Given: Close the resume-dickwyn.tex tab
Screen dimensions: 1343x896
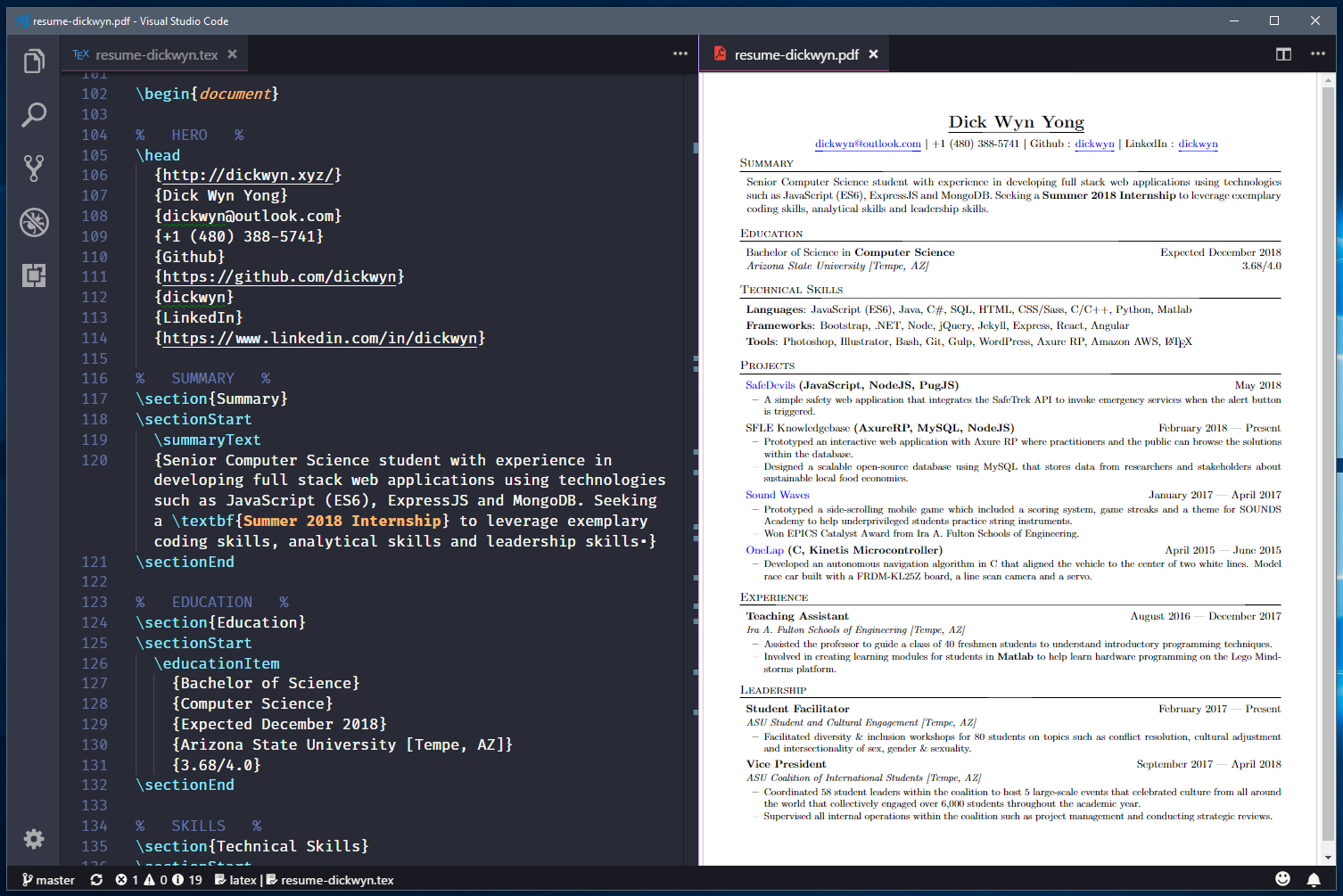Looking at the screenshot, I should pos(232,54).
